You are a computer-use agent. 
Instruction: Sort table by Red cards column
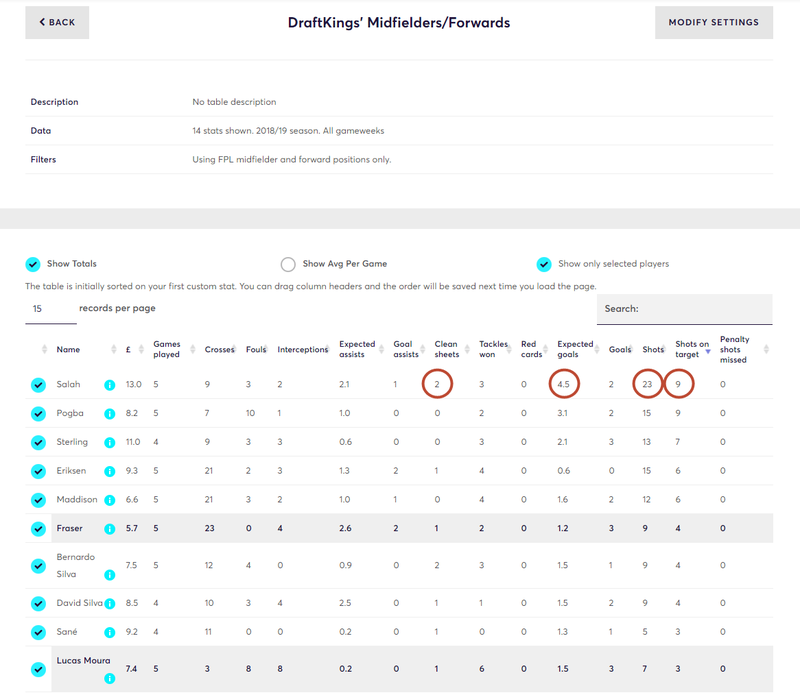[x=531, y=350]
